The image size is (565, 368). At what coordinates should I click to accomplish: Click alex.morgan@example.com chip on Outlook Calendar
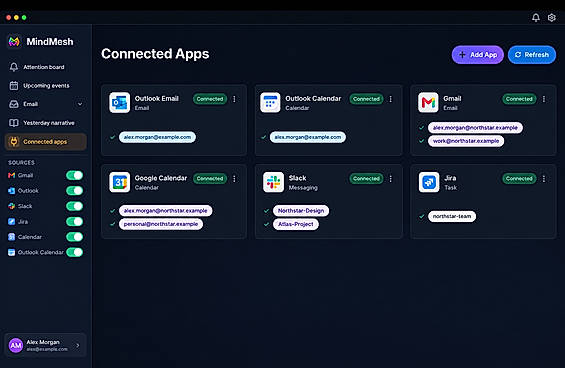pyautogui.click(x=308, y=137)
